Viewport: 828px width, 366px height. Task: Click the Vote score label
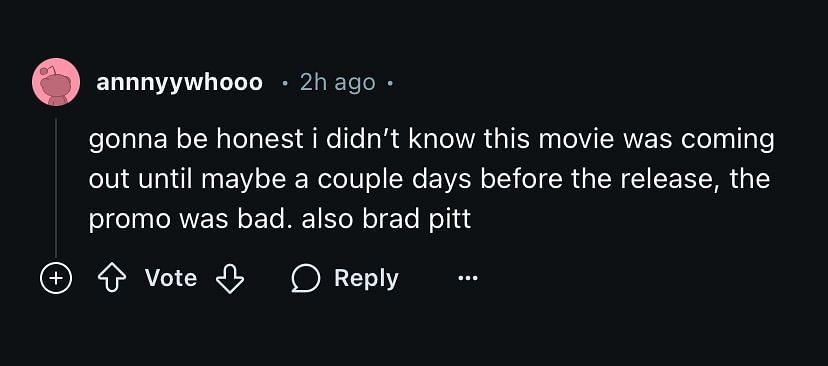coord(171,278)
